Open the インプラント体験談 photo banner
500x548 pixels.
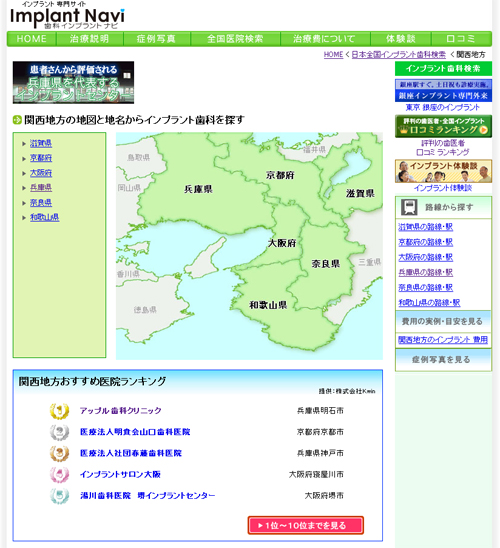coord(443,171)
